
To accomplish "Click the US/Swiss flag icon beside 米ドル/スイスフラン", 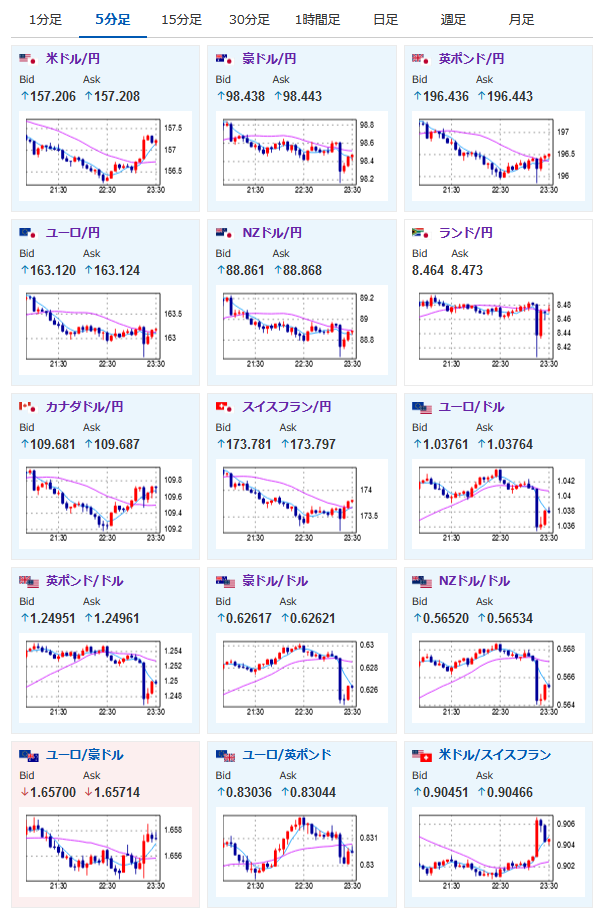I will [x=422, y=755].
